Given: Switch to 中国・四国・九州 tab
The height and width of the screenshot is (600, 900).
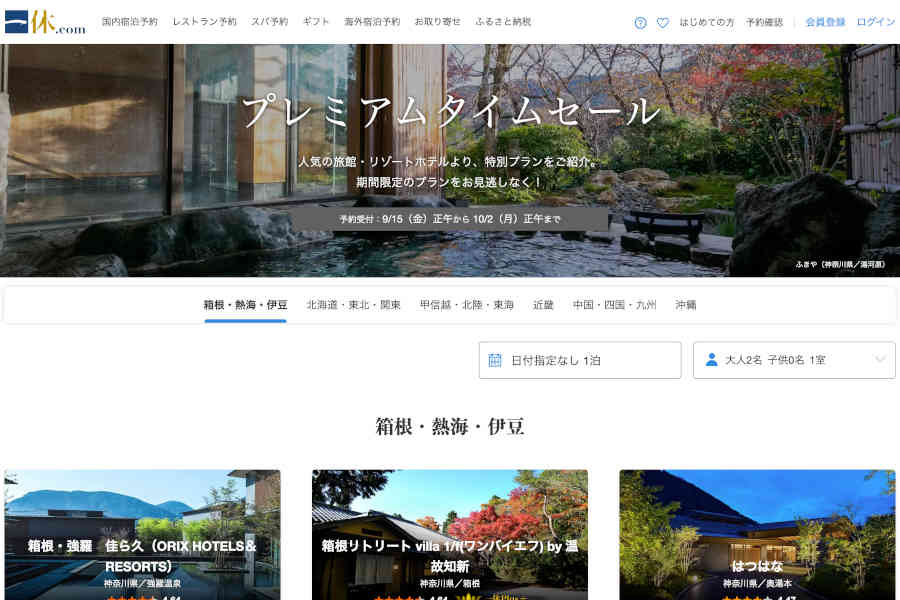Looking at the screenshot, I should pos(614,305).
